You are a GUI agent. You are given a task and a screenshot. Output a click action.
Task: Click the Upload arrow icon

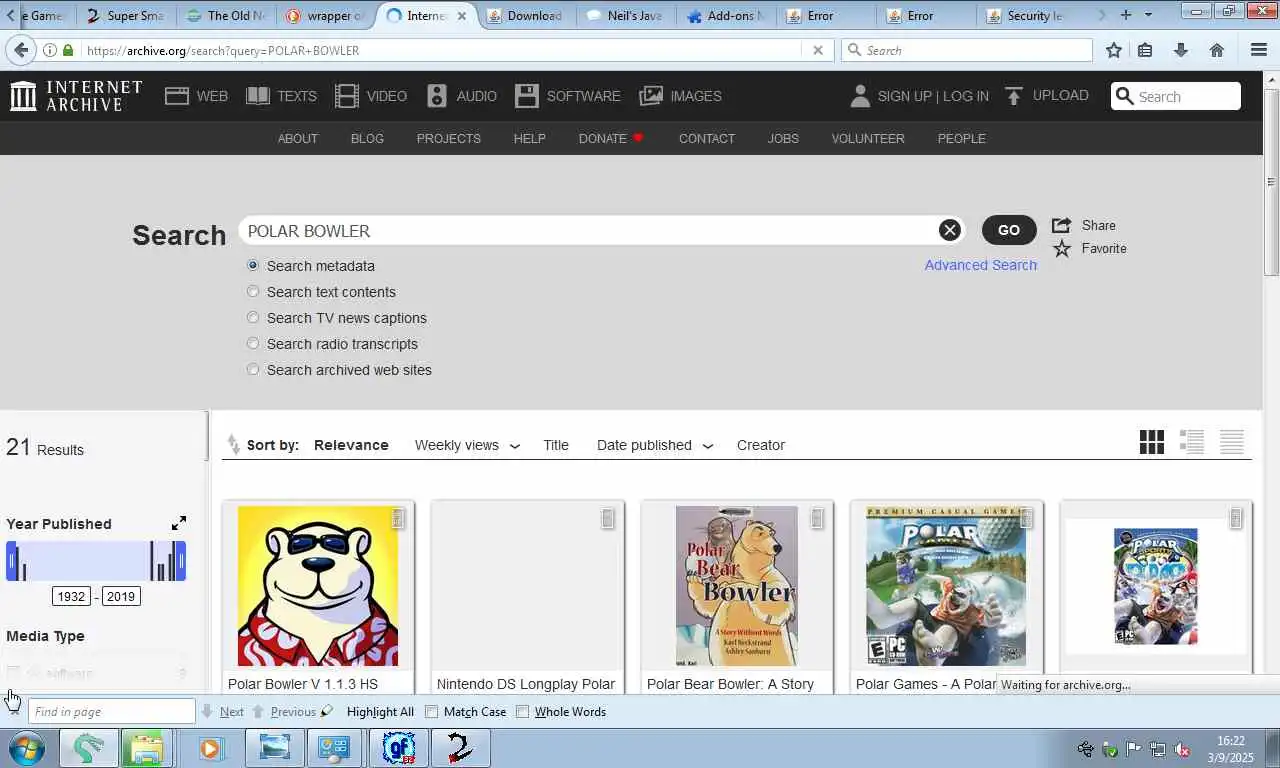click(1014, 96)
